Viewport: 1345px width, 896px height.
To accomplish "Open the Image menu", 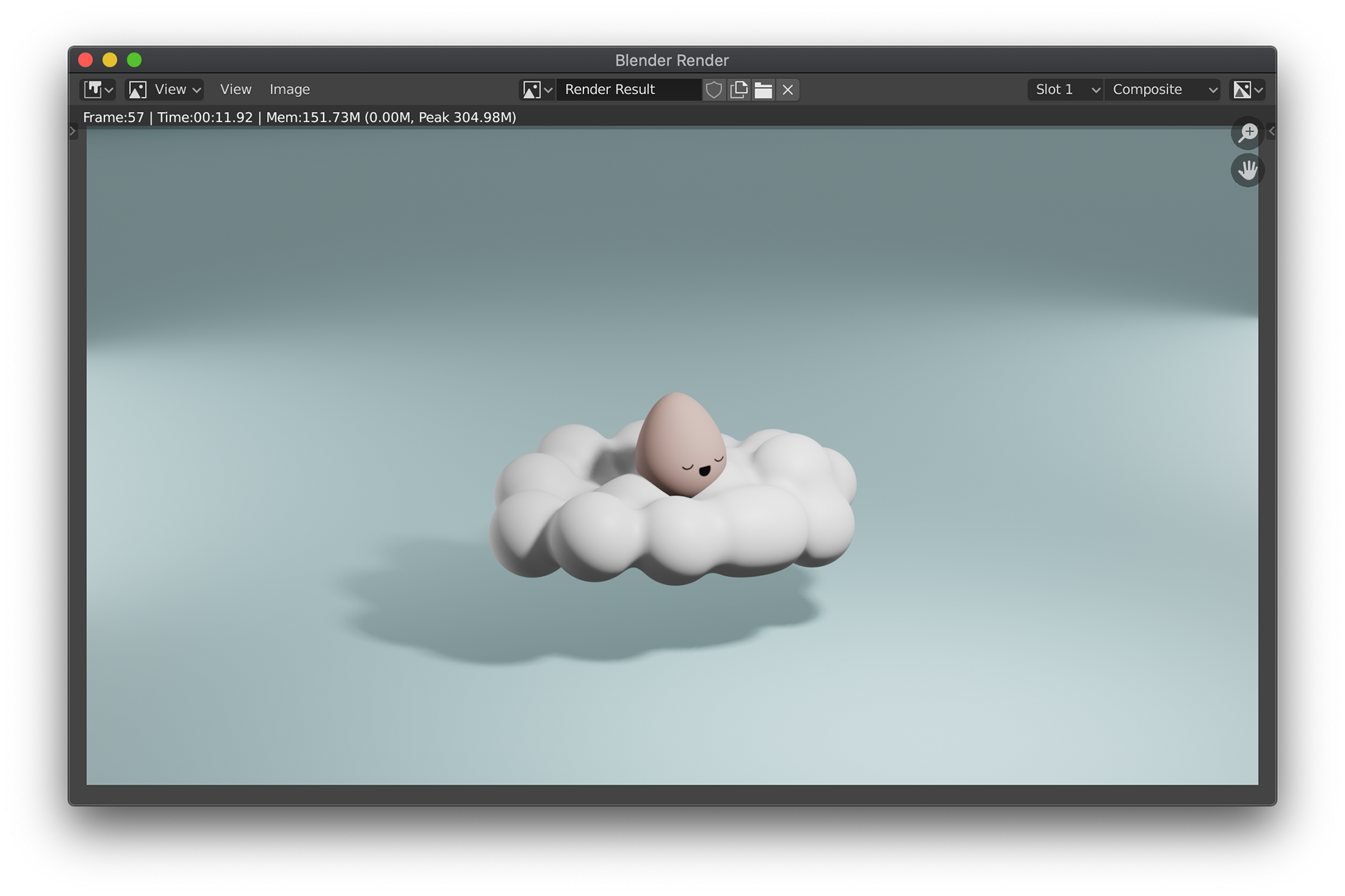I will 289,90.
